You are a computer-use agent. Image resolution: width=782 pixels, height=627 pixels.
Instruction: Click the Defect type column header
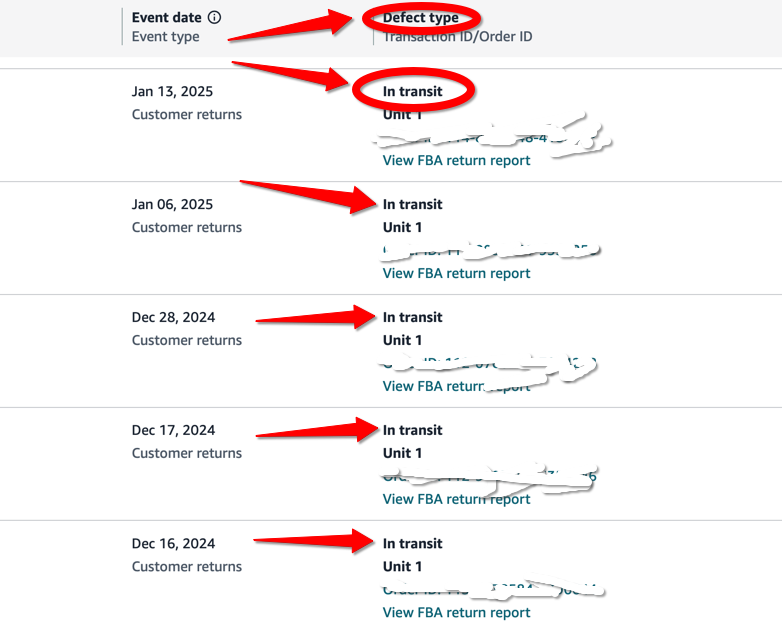tap(420, 18)
